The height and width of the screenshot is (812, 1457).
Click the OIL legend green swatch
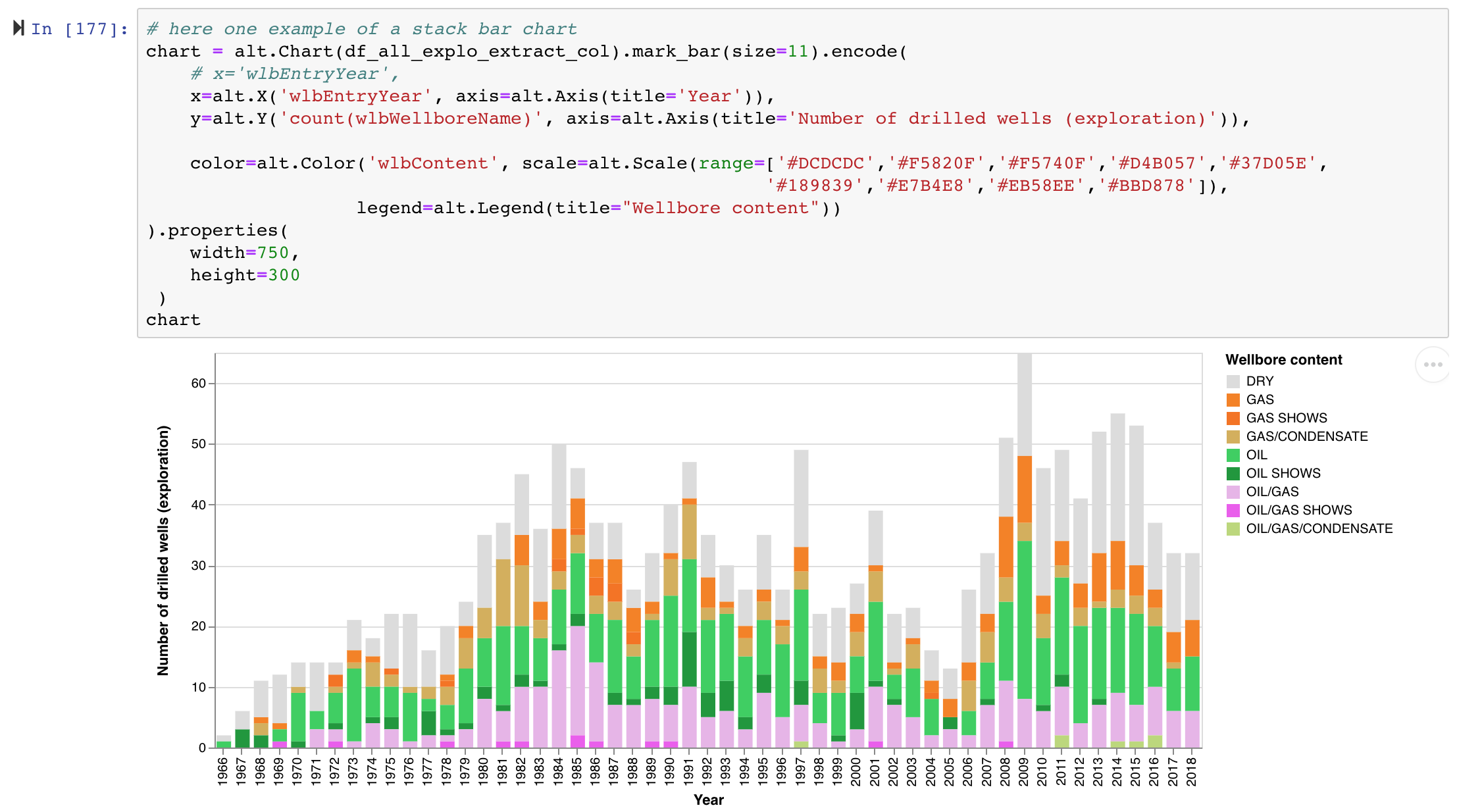(1233, 455)
